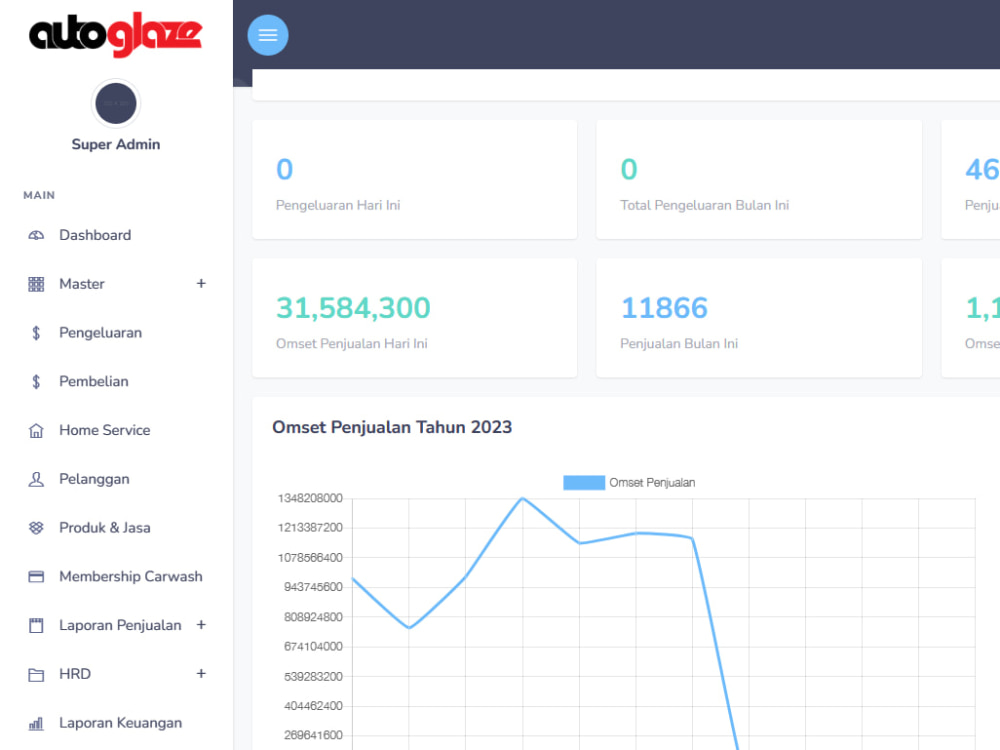Viewport: 1000px width, 750px height.
Task: Select the Super Admin name label
Action: click(115, 144)
